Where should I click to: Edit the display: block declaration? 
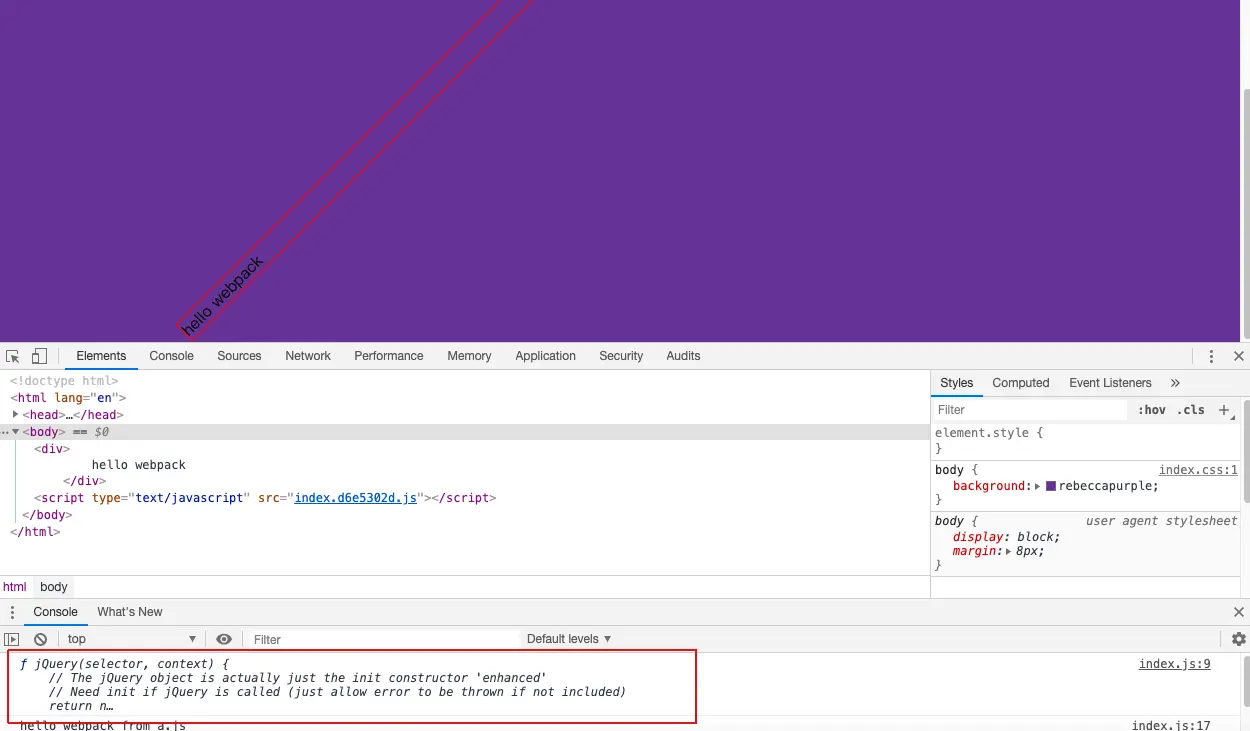click(x=1006, y=537)
